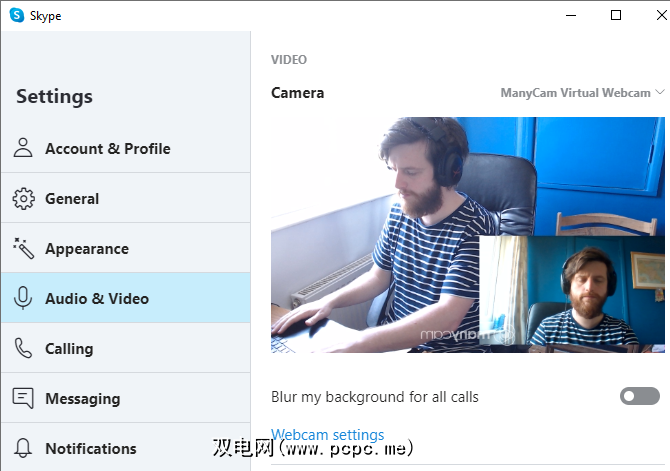The width and height of the screenshot is (670, 471).
Task: Click the Messaging chat bubble icon
Action: point(23,399)
